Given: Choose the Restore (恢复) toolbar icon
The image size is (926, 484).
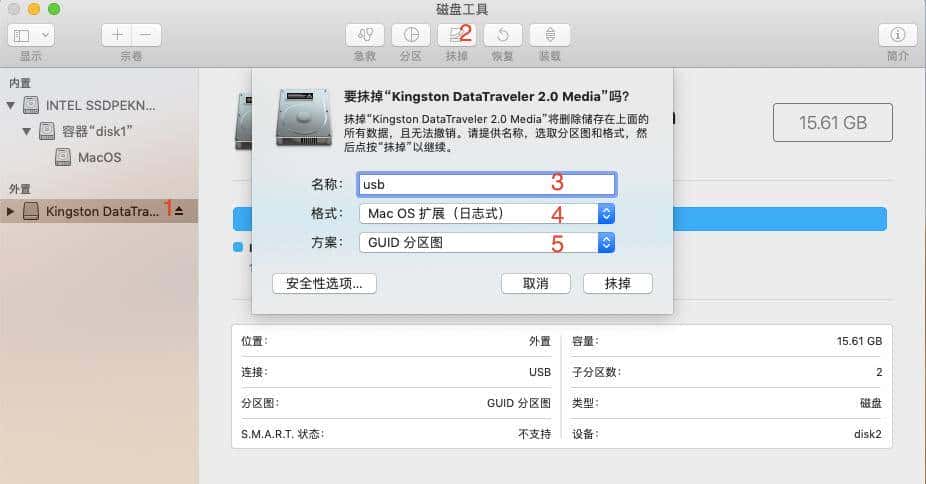Looking at the screenshot, I should (x=503, y=35).
